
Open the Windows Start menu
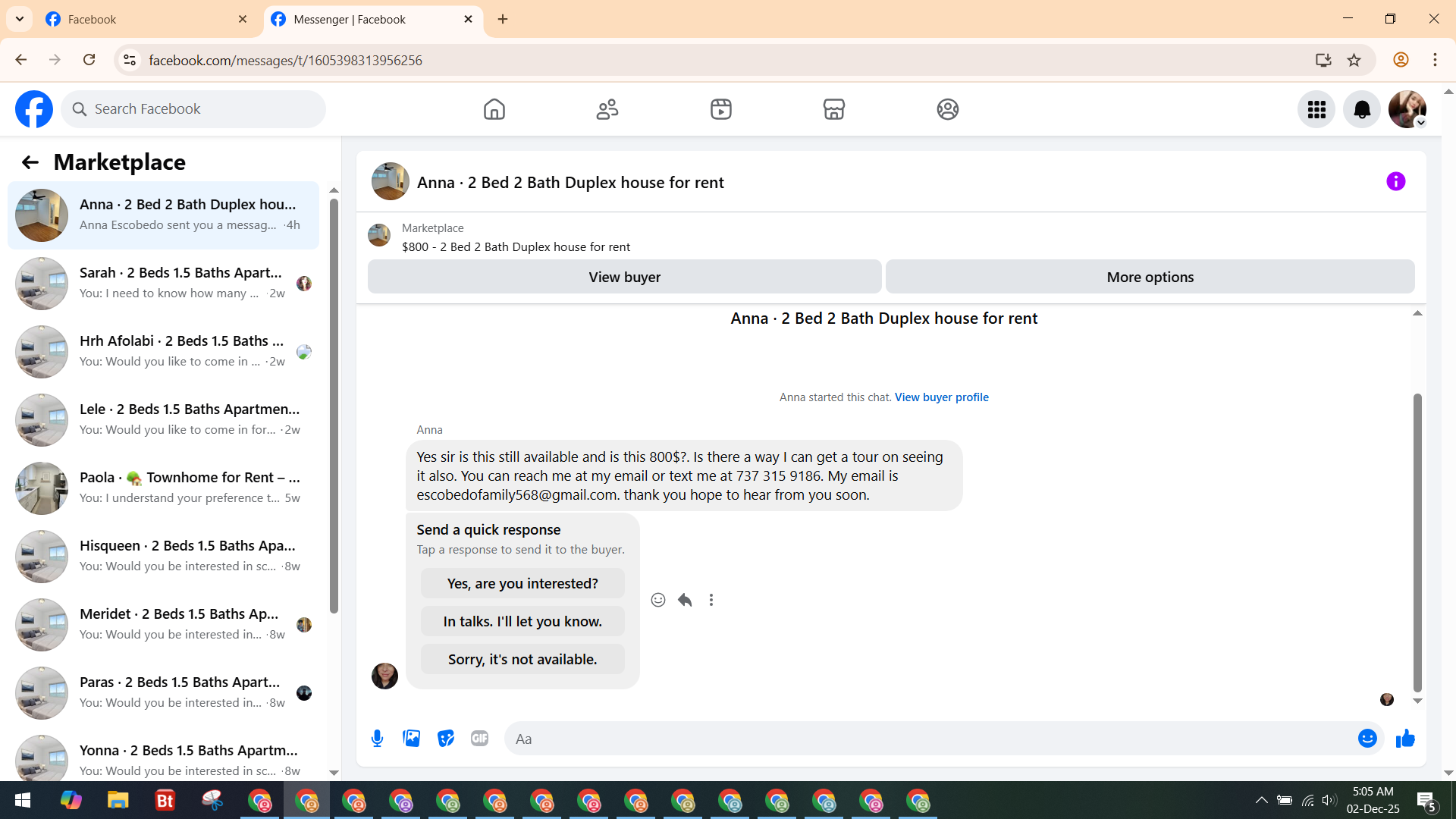pyautogui.click(x=23, y=801)
